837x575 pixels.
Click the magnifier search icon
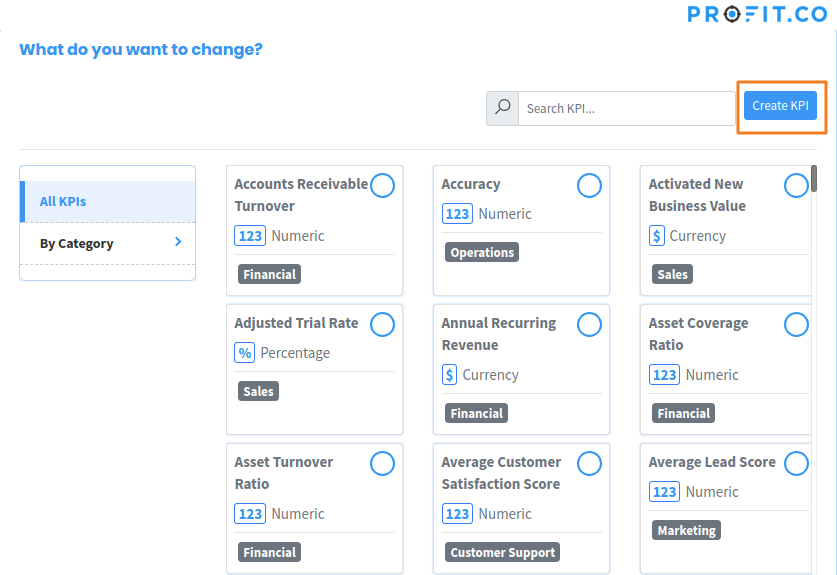pyautogui.click(x=502, y=108)
